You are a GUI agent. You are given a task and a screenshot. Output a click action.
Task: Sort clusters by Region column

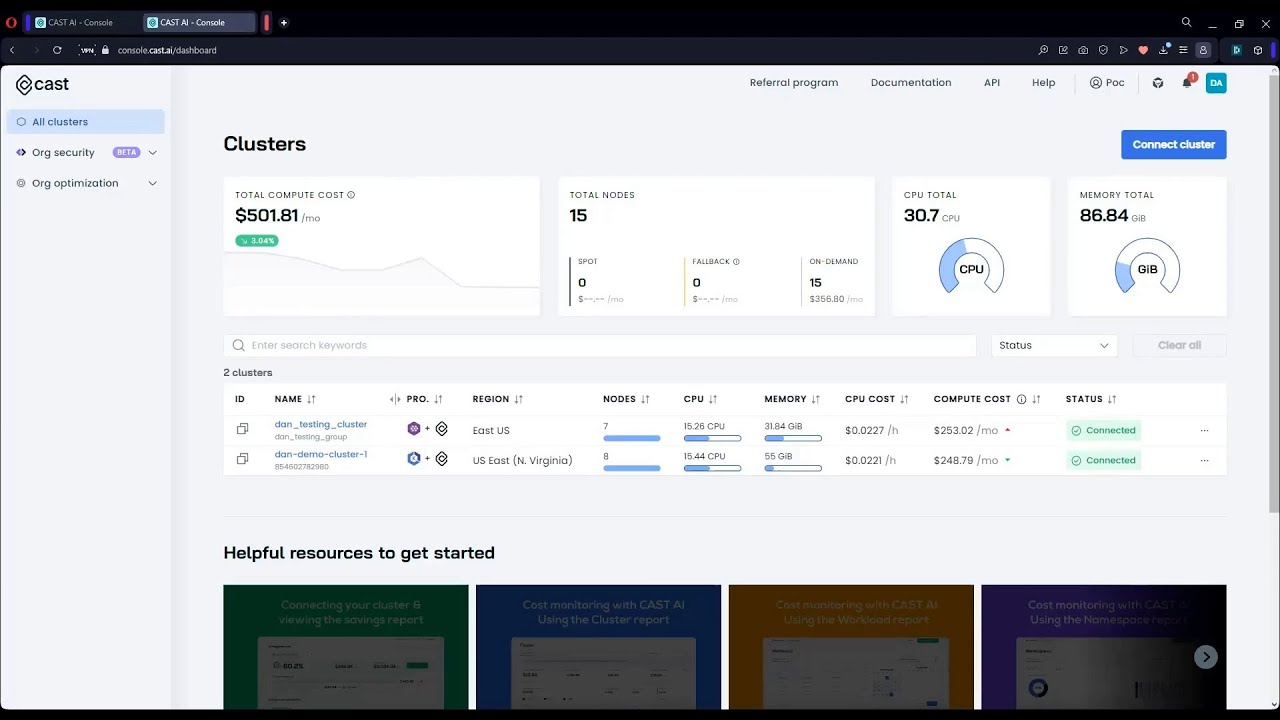coord(518,399)
